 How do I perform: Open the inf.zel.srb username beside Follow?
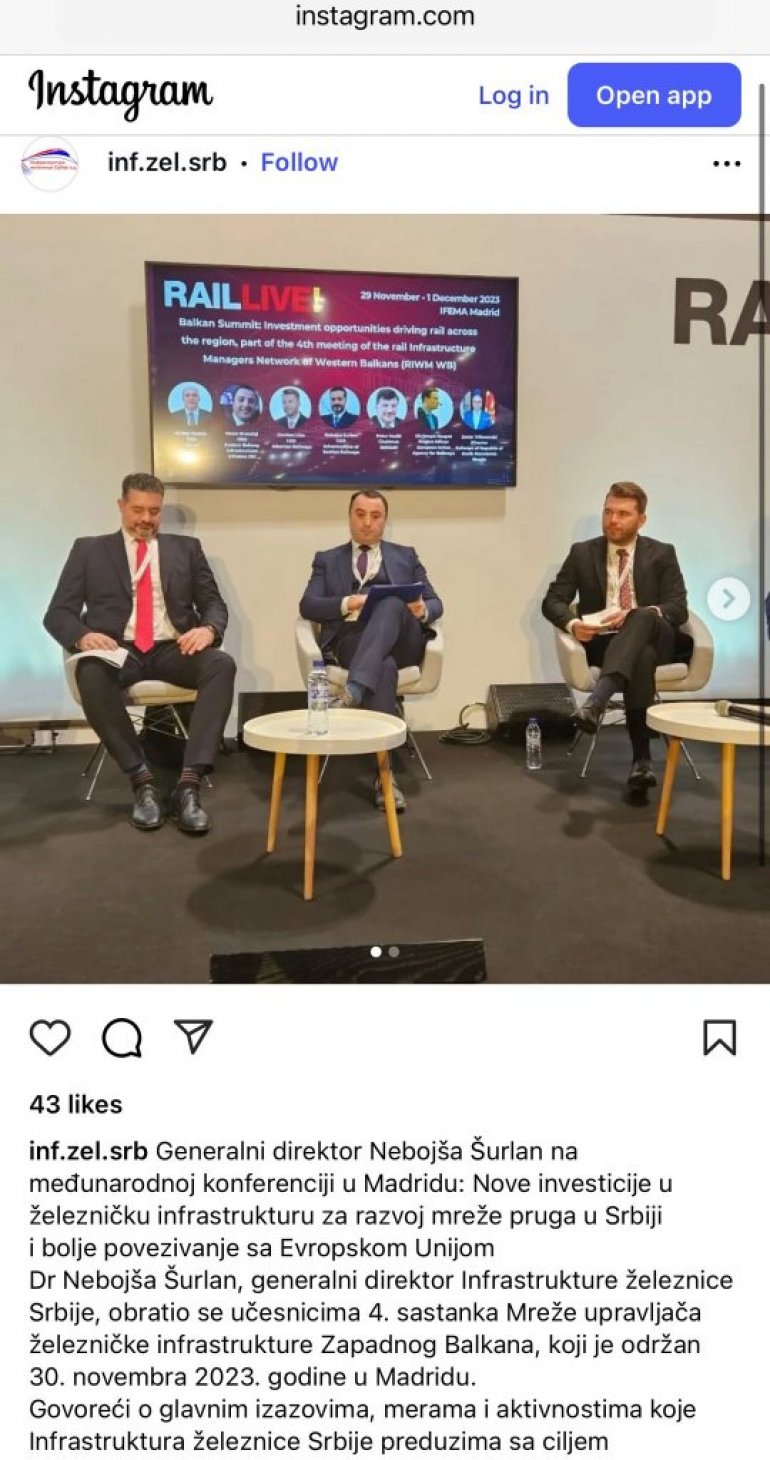167,162
